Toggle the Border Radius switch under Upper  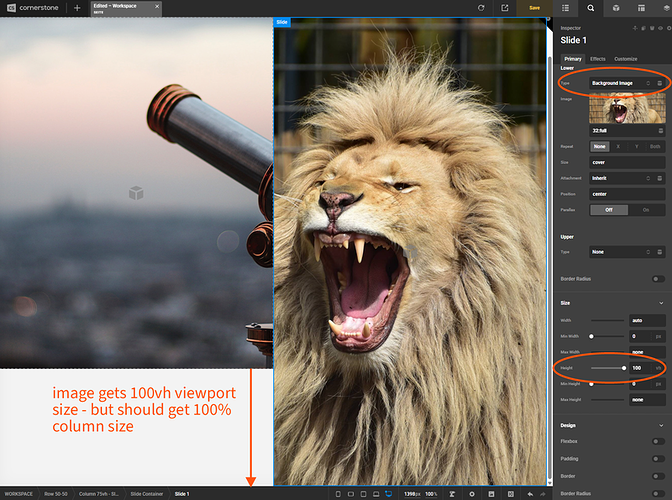pyautogui.click(x=658, y=279)
